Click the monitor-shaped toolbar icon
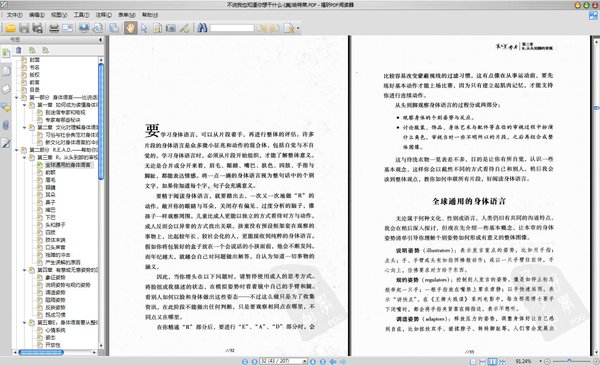The width and height of the screenshot is (600, 366). 84,28
